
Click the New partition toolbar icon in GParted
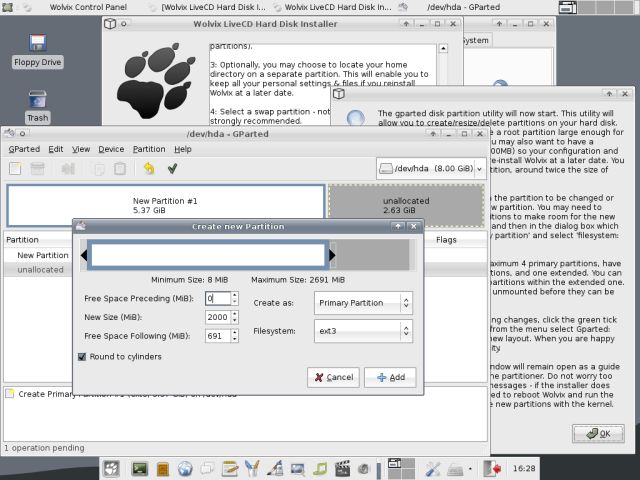coord(15,169)
